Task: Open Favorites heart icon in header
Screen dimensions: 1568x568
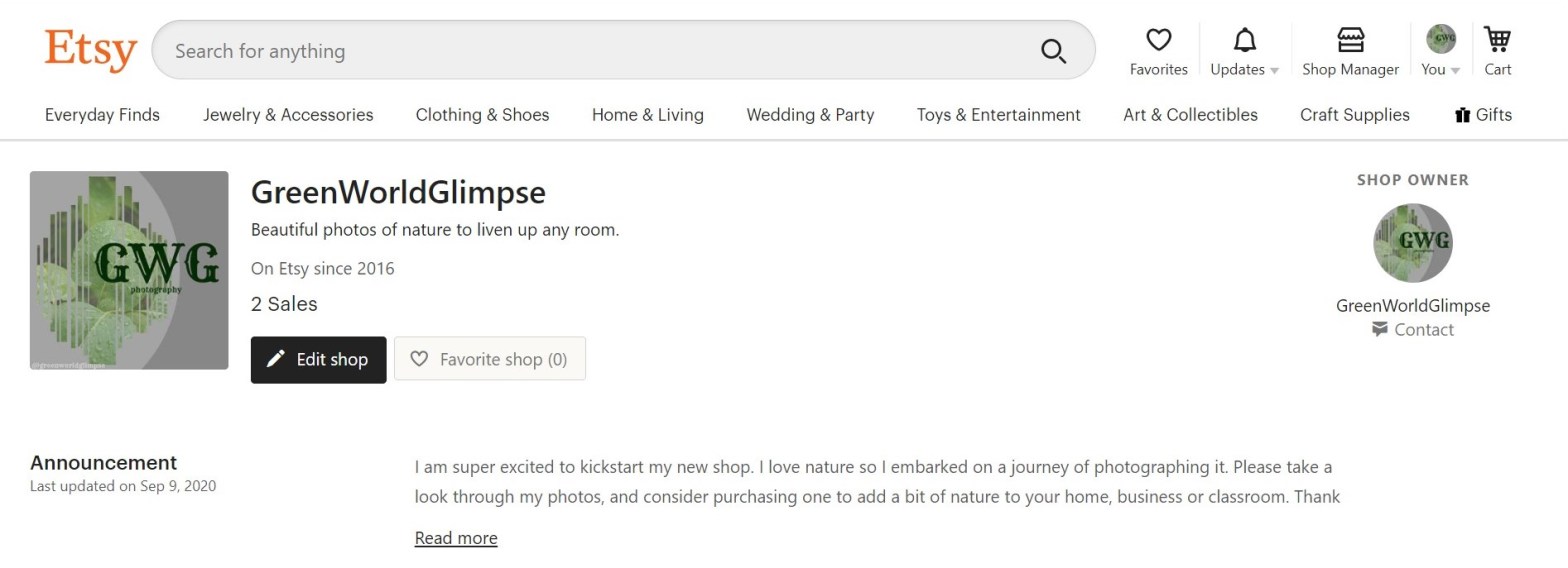Action: click(1158, 51)
